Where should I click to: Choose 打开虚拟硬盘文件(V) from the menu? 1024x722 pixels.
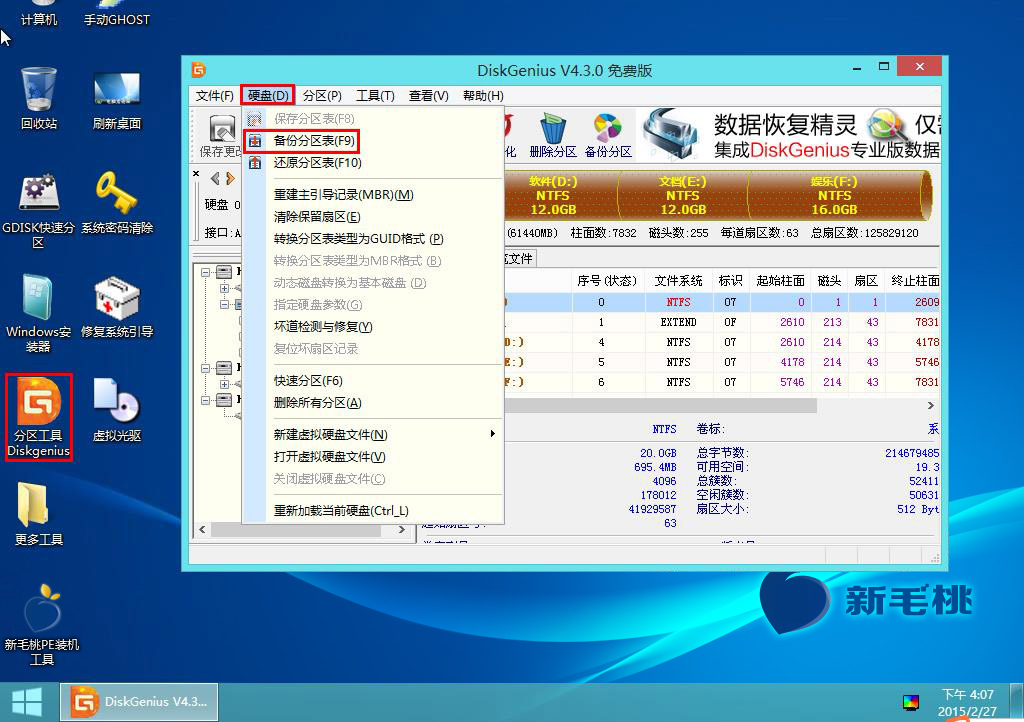pyautogui.click(x=373, y=457)
